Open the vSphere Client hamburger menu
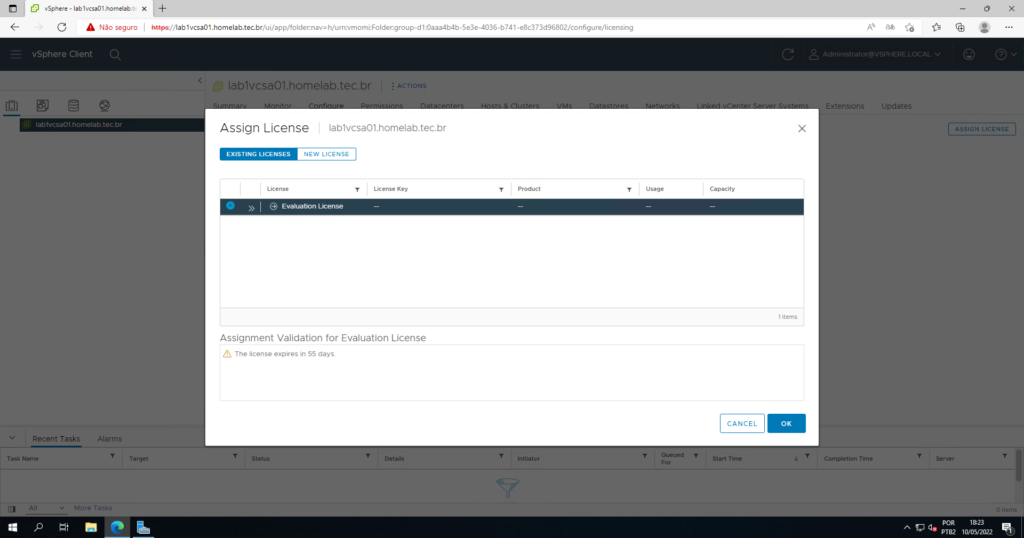1024x538 pixels. [x=16, y=54]
